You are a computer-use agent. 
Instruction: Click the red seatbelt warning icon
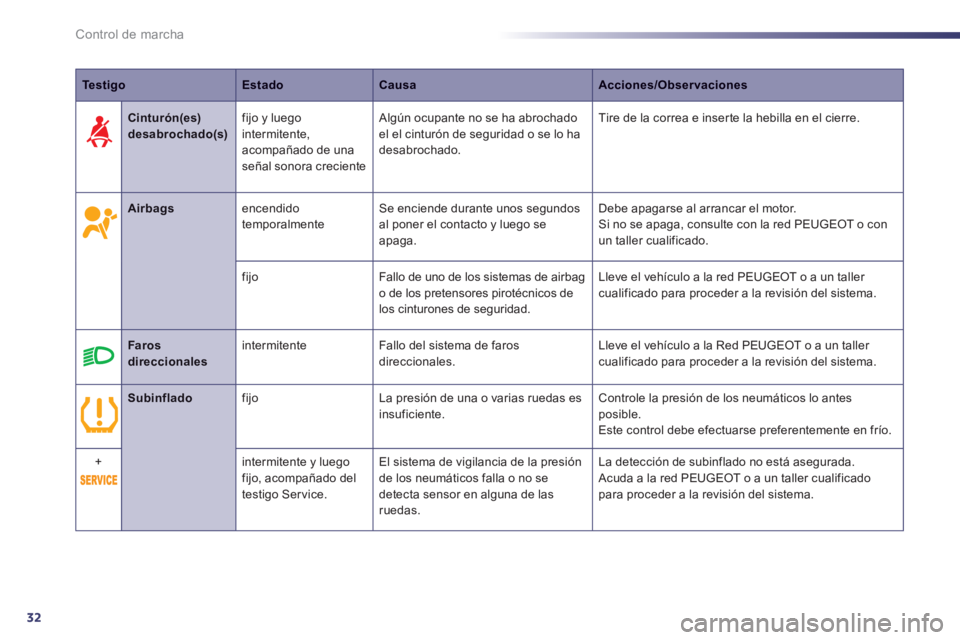99,133
